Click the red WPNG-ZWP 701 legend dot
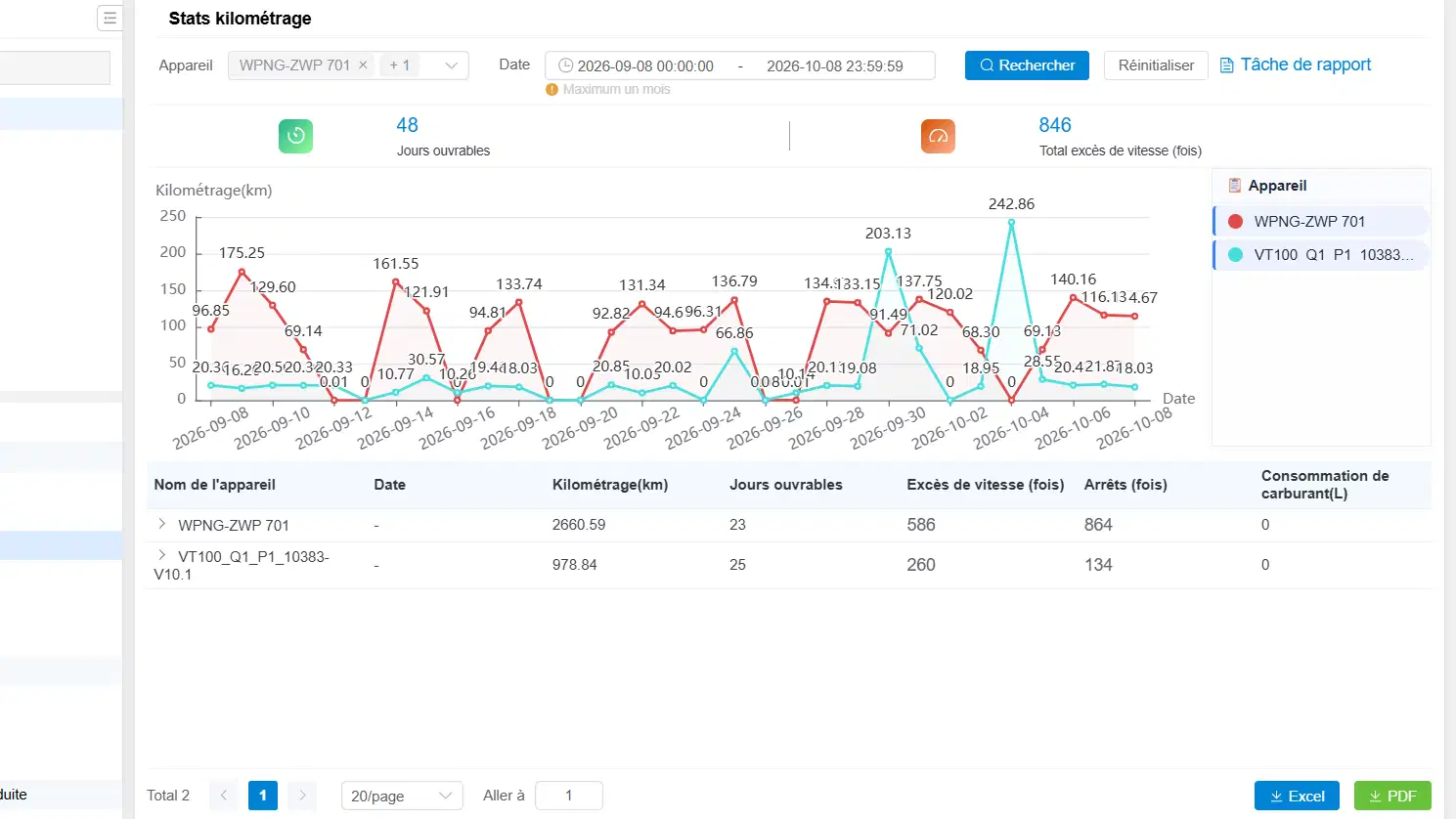The width and height of the screenshot is (1456, 819). pyautogui.click(x=1235, y=222)
